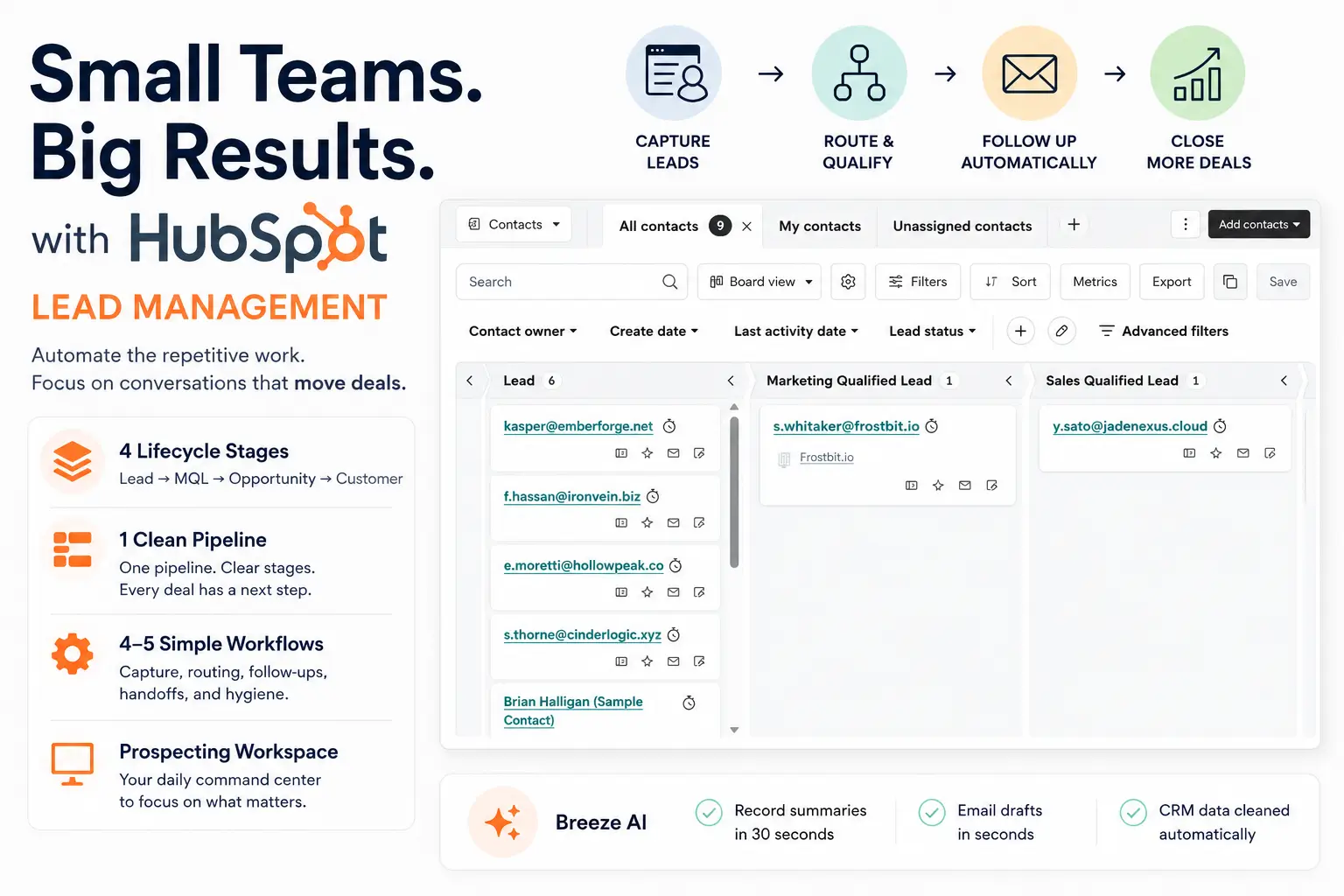Image resolution: width=1344 pixels, height=896 pixels.
Task: Click stopwatch icon beside kasper@emberforge.net
Action: [669, 426]
